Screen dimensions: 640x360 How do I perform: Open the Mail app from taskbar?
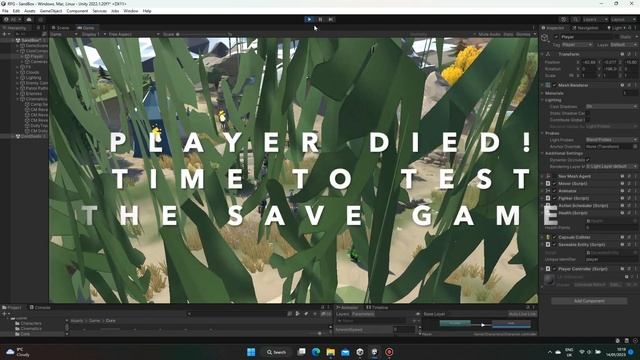345,352
